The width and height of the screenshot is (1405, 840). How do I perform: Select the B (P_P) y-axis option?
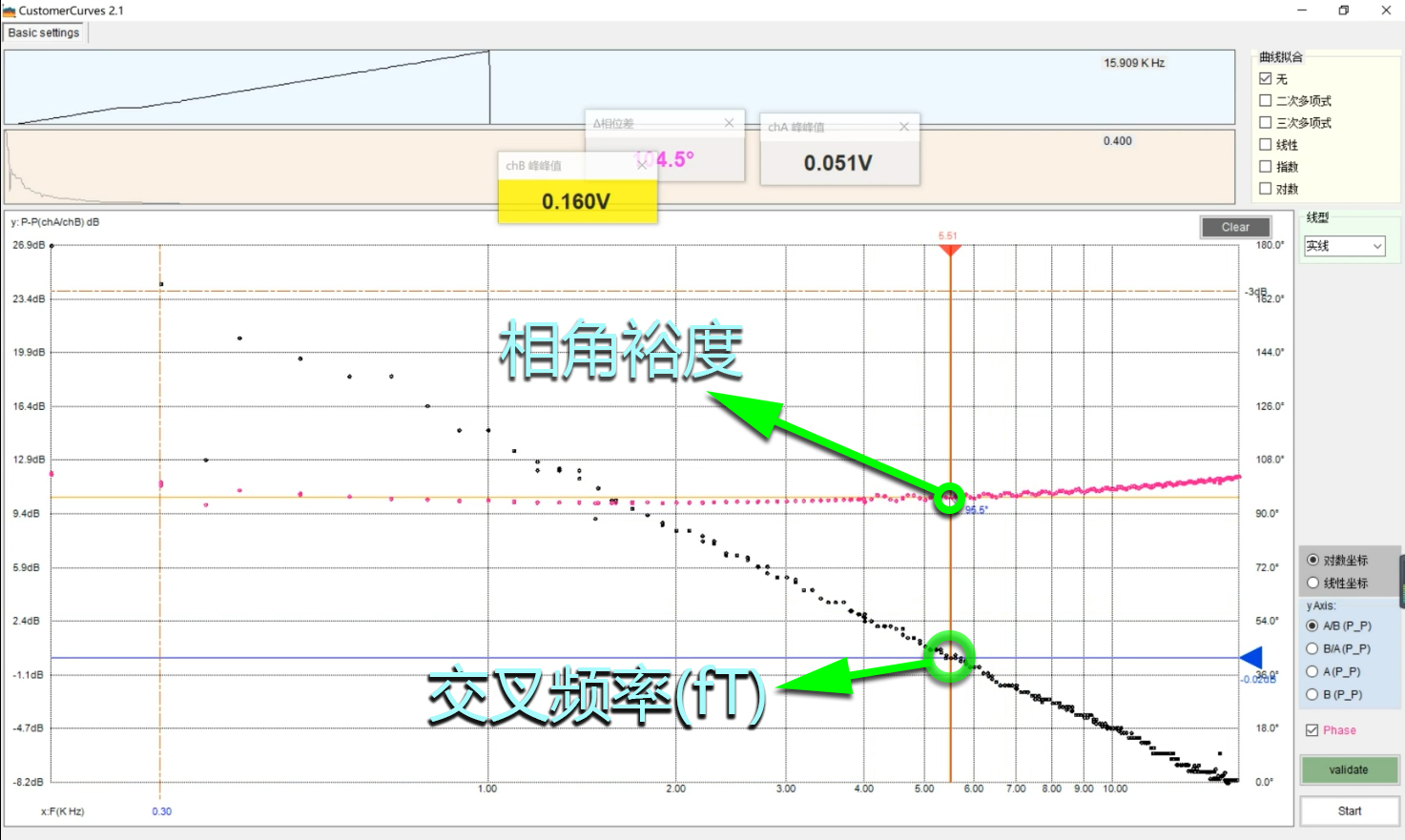pos(1312,694)
